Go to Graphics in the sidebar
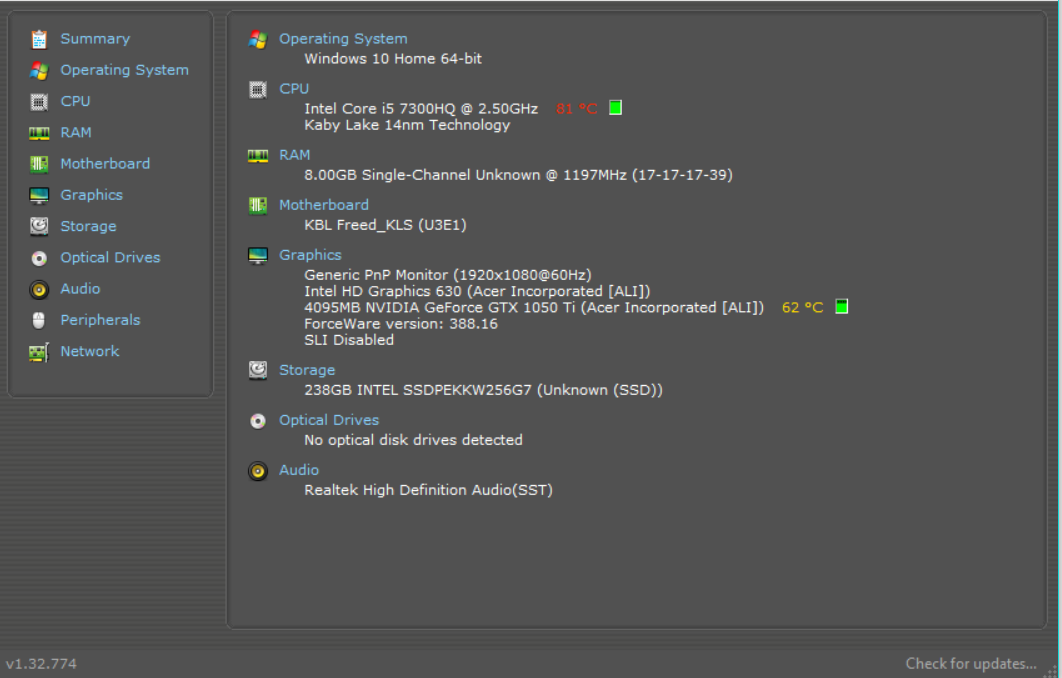 point(91,195)
